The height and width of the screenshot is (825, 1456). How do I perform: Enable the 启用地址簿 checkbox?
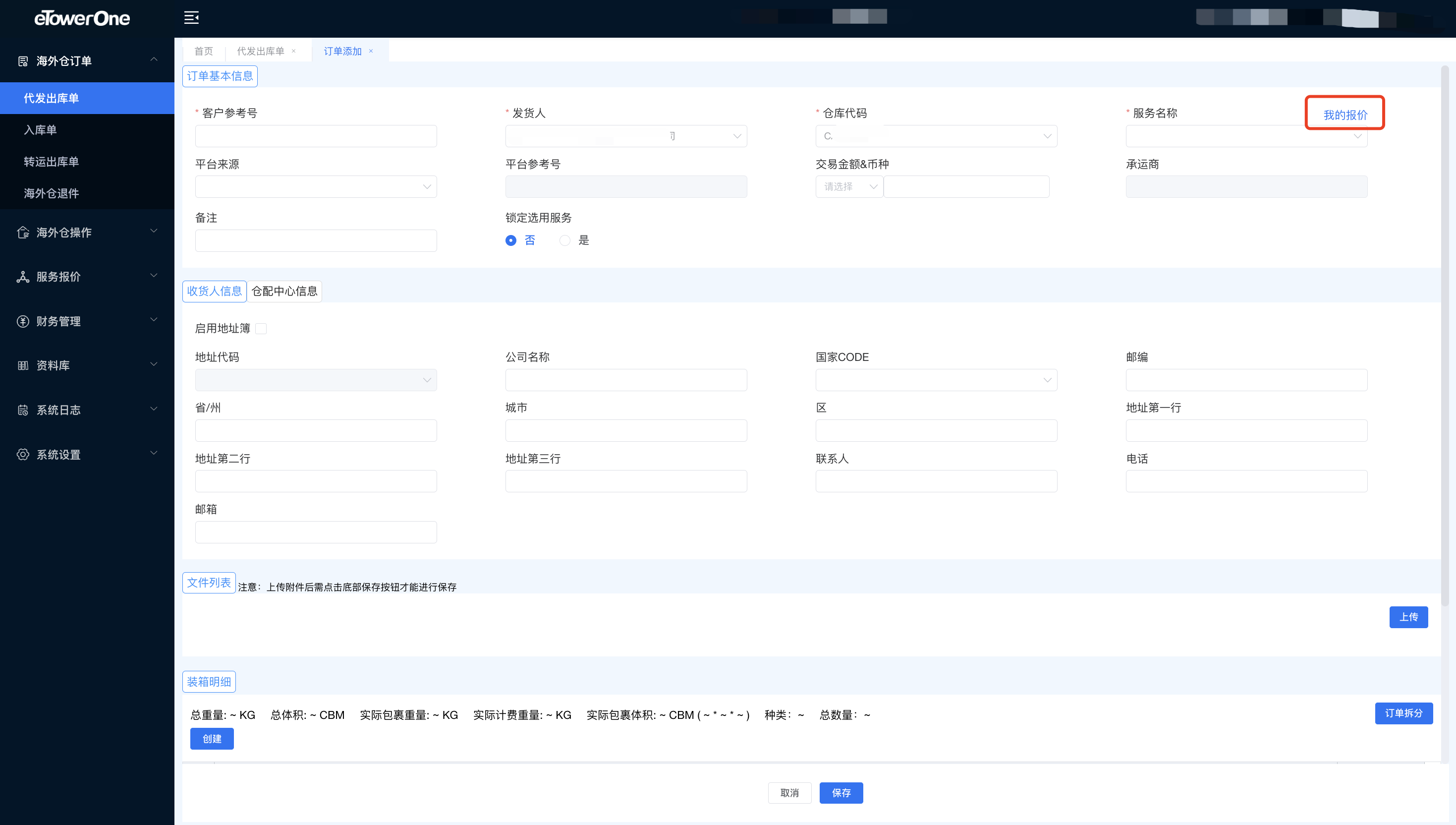pyautogui.click(x=261, y=329)
